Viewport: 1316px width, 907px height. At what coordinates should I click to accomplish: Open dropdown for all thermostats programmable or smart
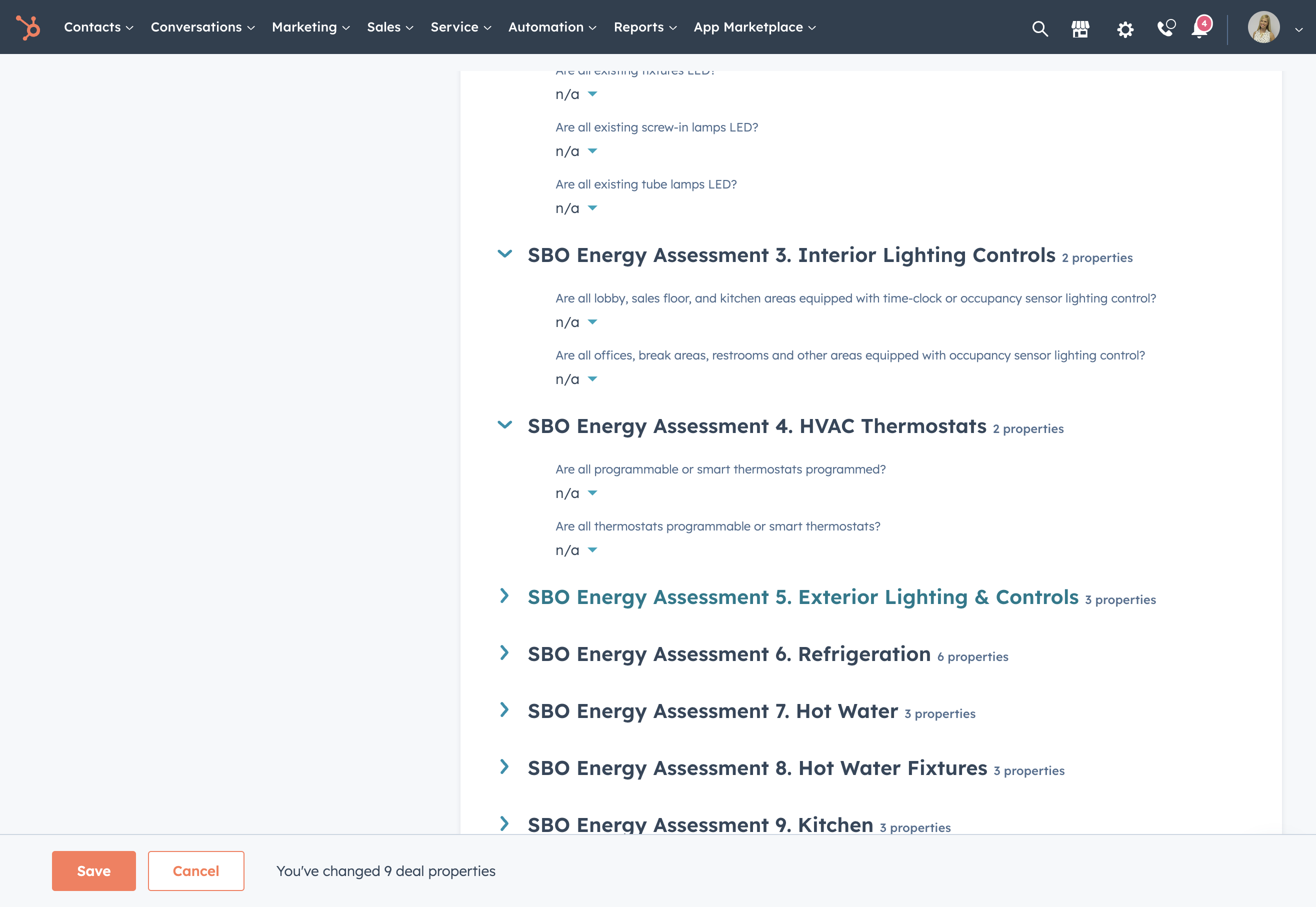coord(576,550)
